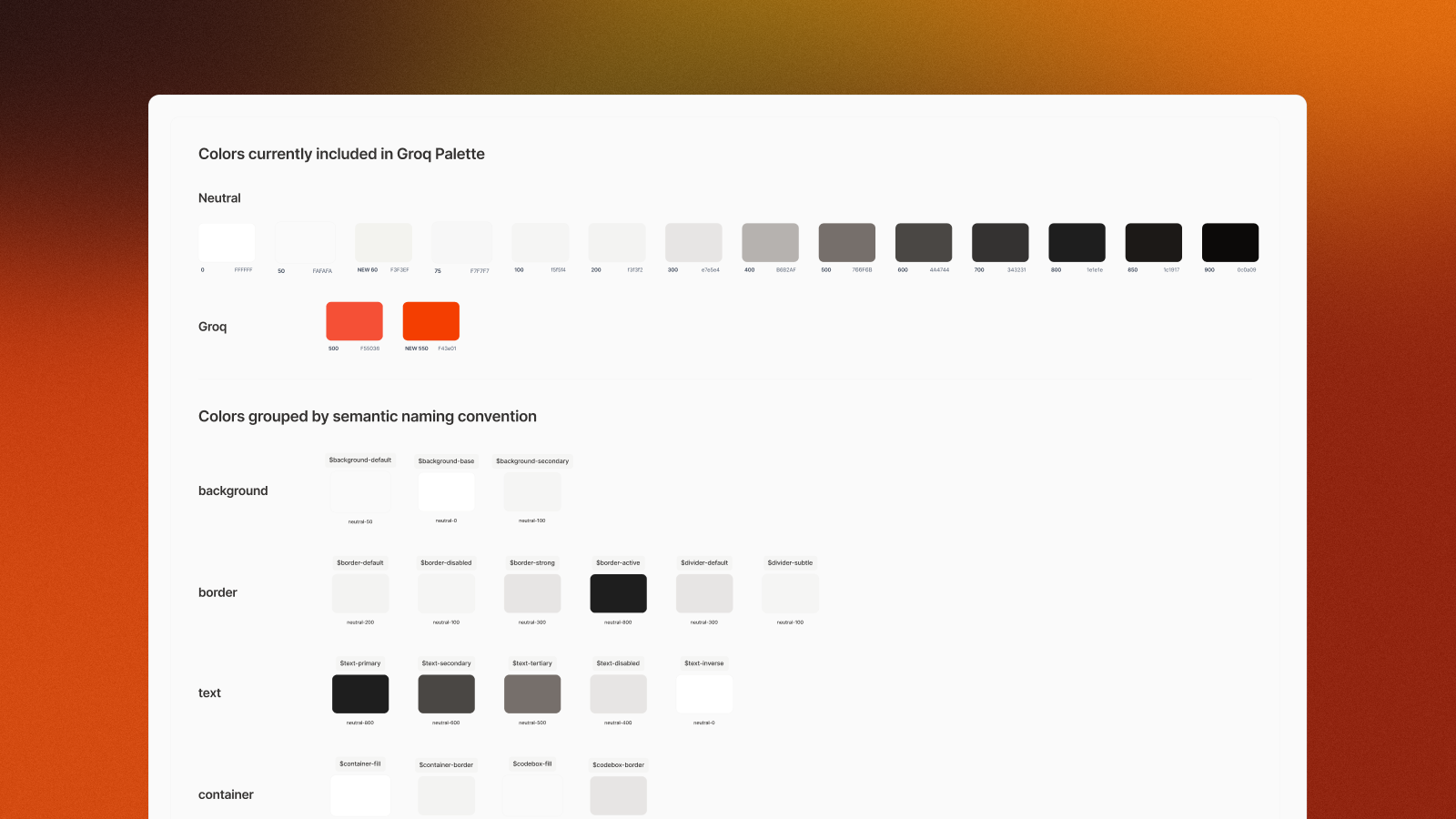
Task: Click the NEW 550 Groq swatch
Action: (430, 321)
